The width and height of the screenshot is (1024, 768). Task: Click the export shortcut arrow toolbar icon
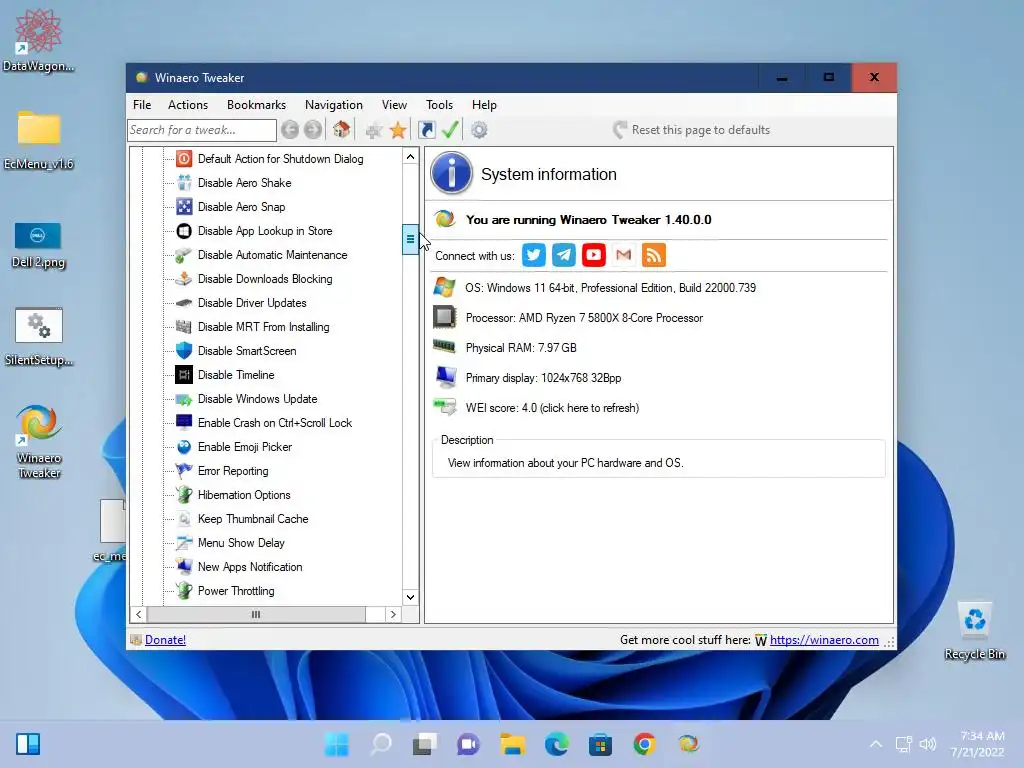tap(426, 130)
